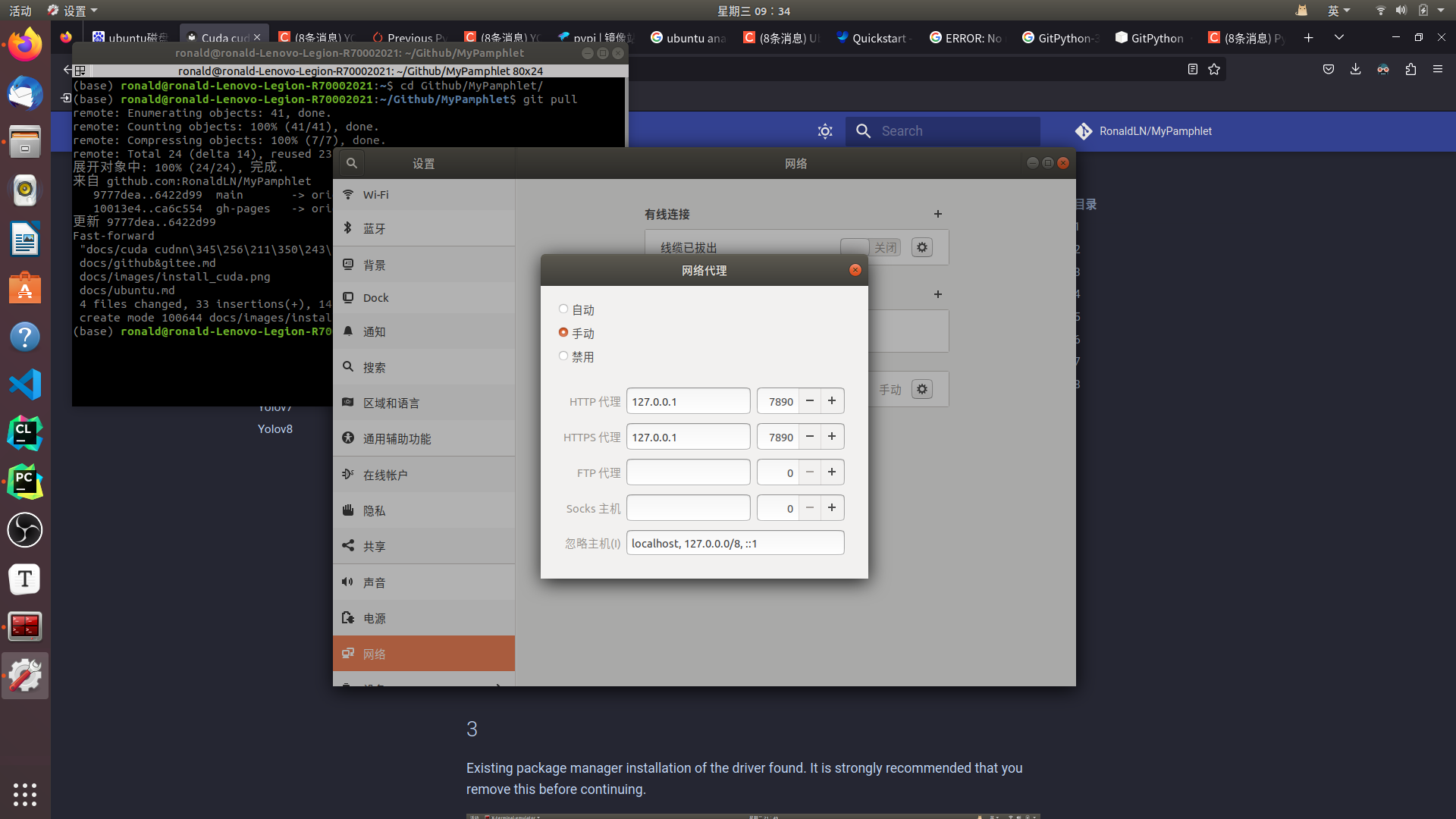Viewport: 1456px width, 819px height.
Task: Close the 网络代理 proxy dialog
Action: click(855, 270)
